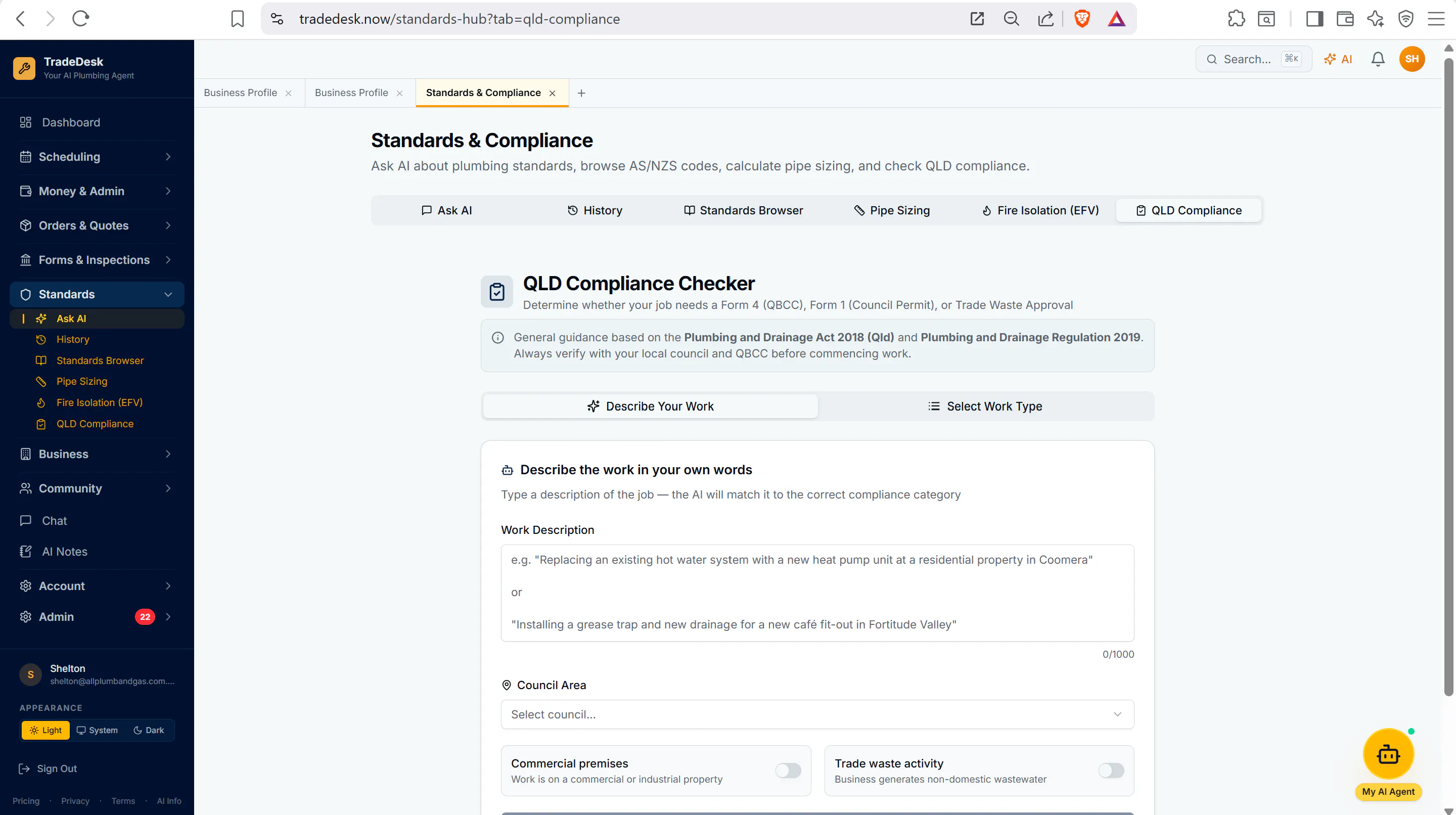
Task: Open the Brave wallet icon
Action: coord(1345,19)
